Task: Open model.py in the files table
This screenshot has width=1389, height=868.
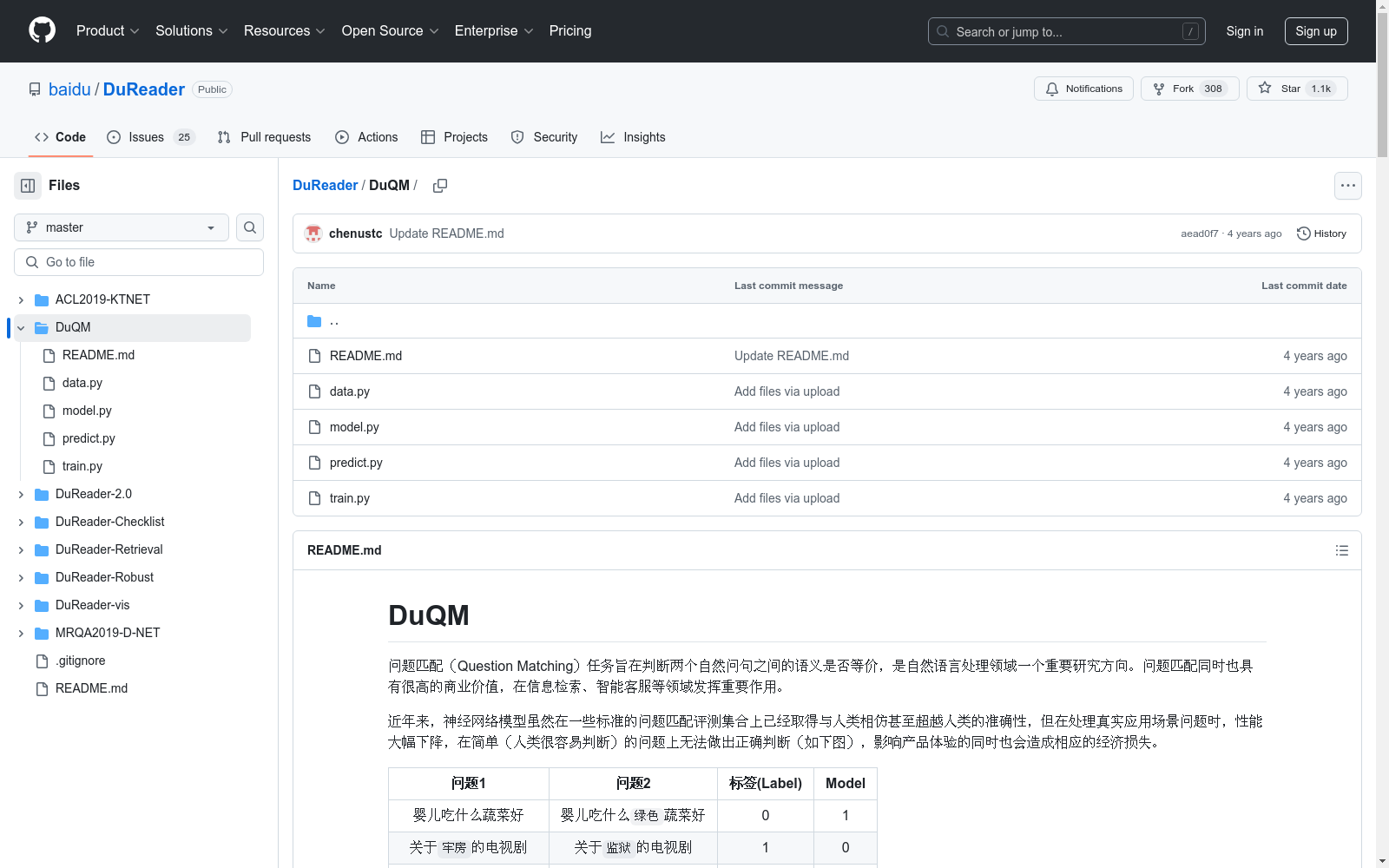Action: pyautogui.click(x=354, y=427)
